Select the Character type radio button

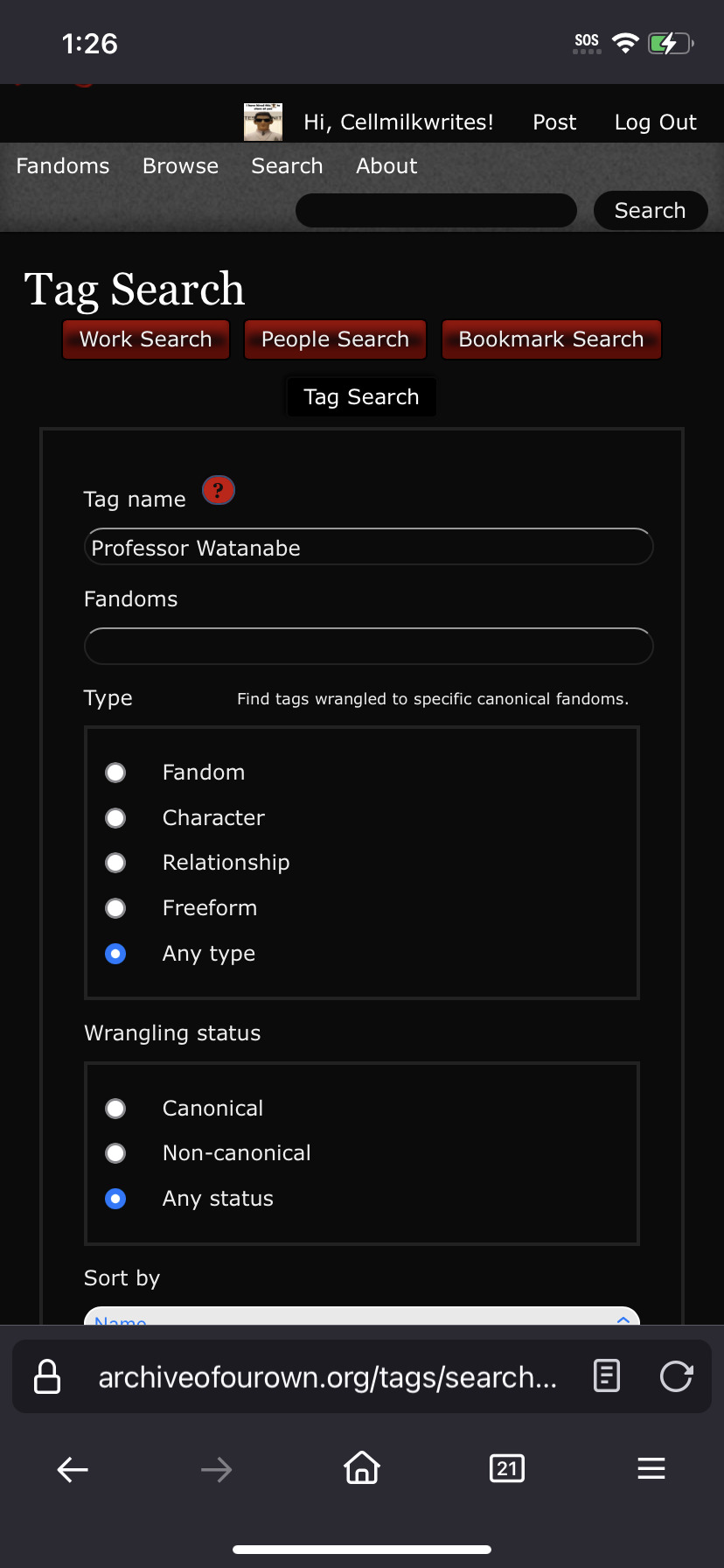(115, 818)
